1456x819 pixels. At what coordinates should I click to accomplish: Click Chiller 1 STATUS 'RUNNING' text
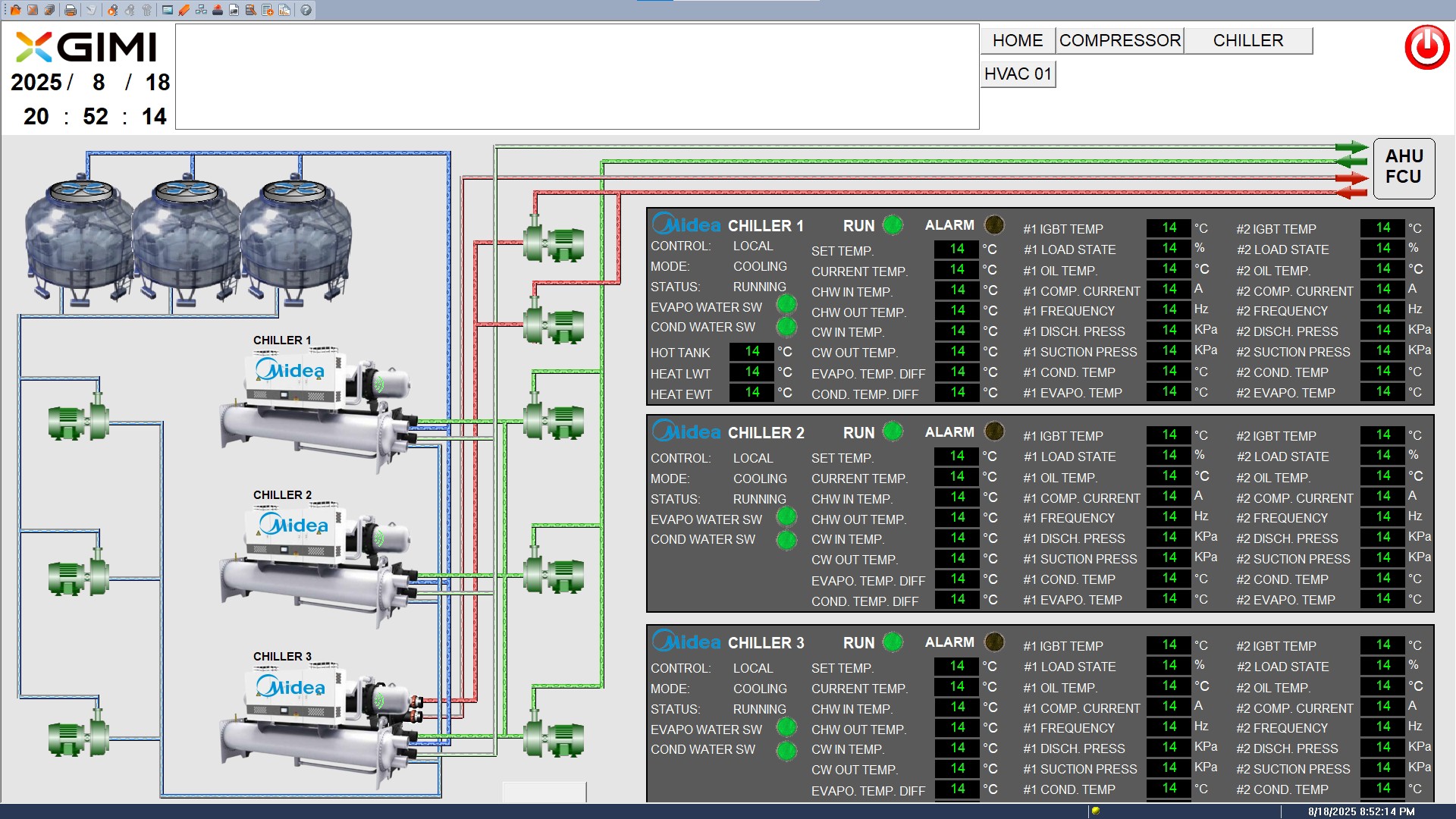tap(759, 287)
